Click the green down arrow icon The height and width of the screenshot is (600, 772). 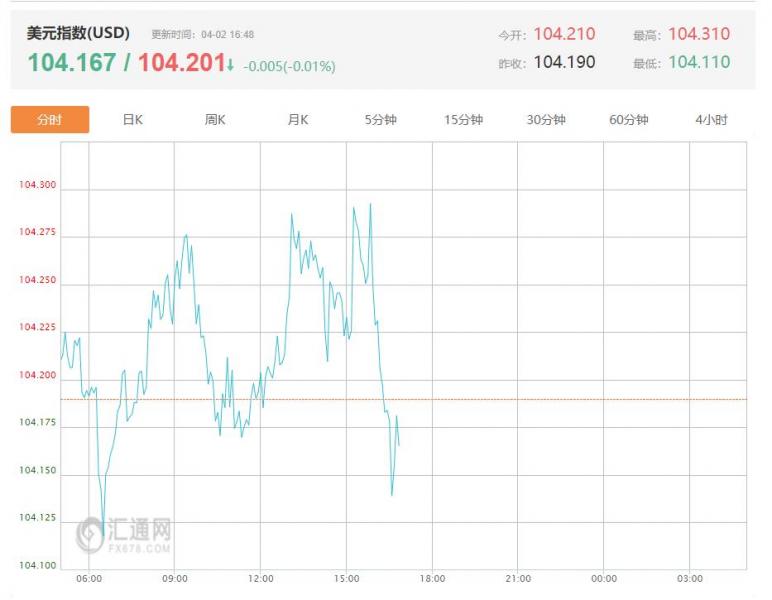coord(231,65)
